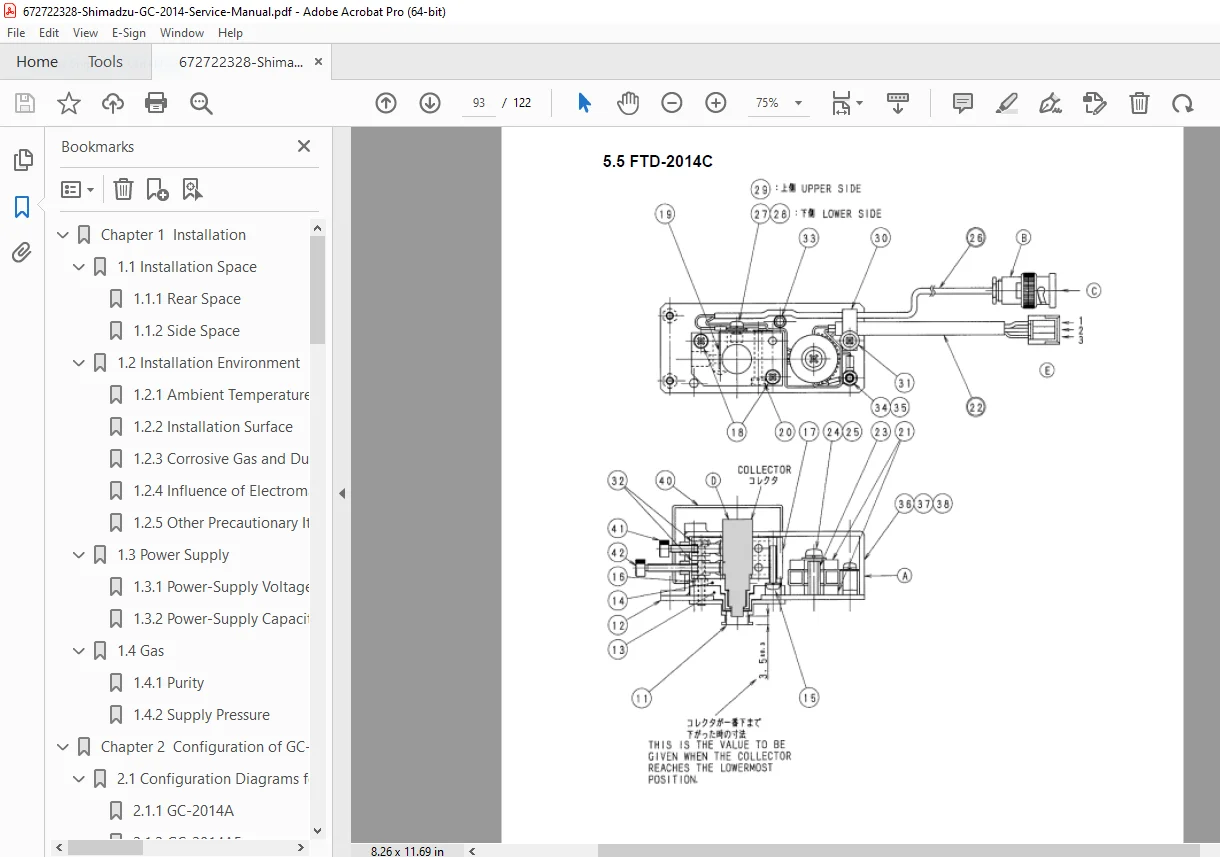This screenshot has width=1220, height=857.
Task: Open page thumbnails panel icon
Action: pyautogui.click(x=22, y=160)
